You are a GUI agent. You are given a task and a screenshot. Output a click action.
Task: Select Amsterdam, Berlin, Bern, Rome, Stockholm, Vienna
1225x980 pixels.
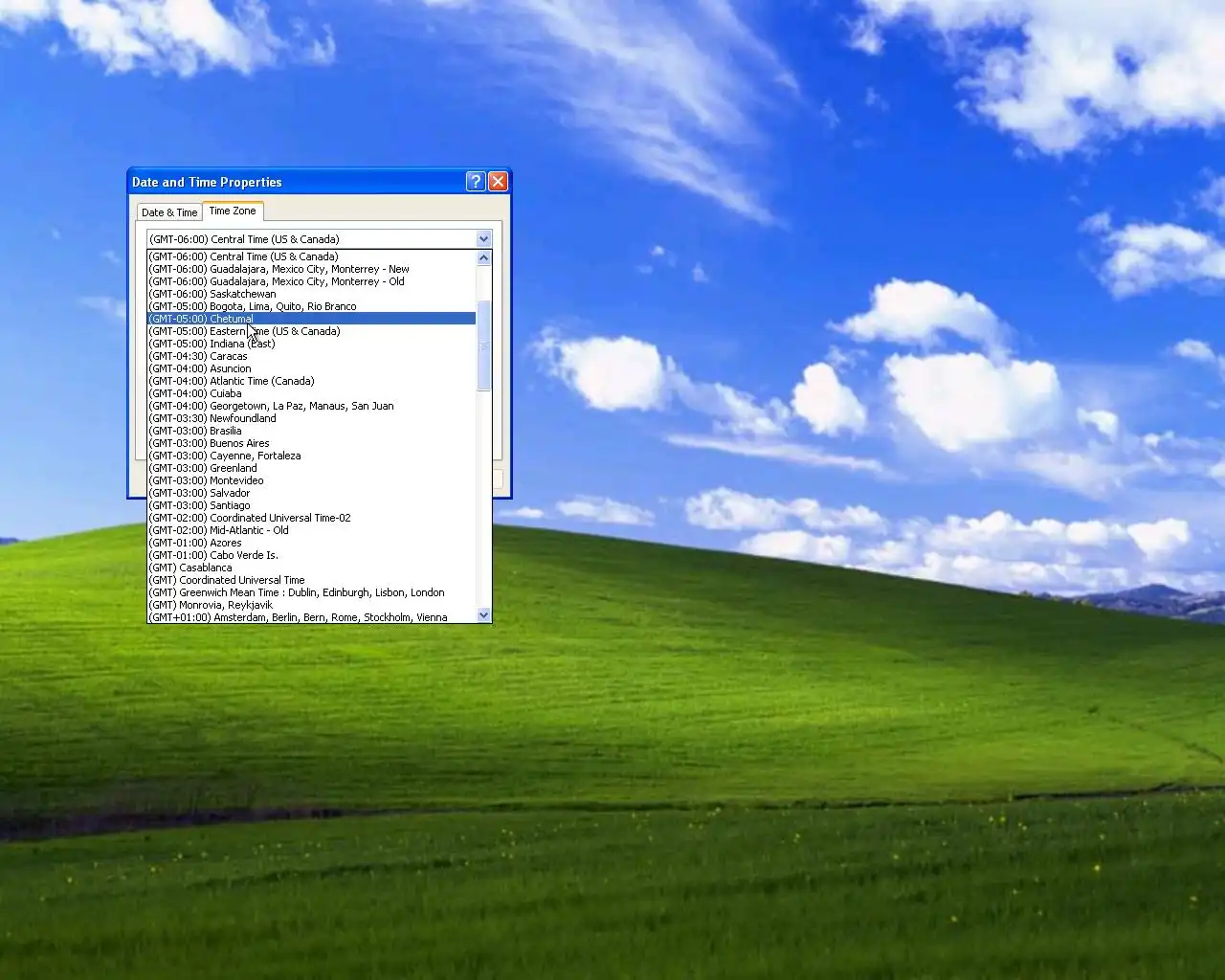pyautogui.click(x=311, y=617)
